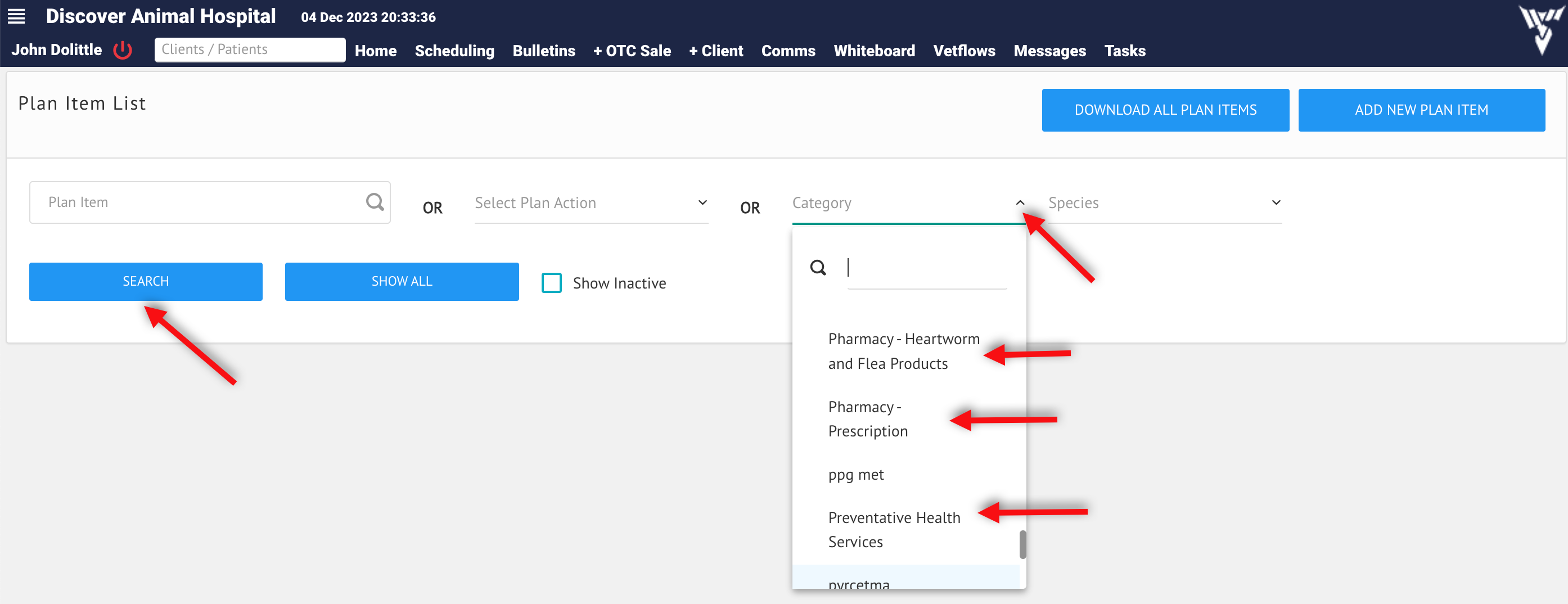Open the hamburger main menu
This screenshot has height=604, width=1568.
click(16, 16)
